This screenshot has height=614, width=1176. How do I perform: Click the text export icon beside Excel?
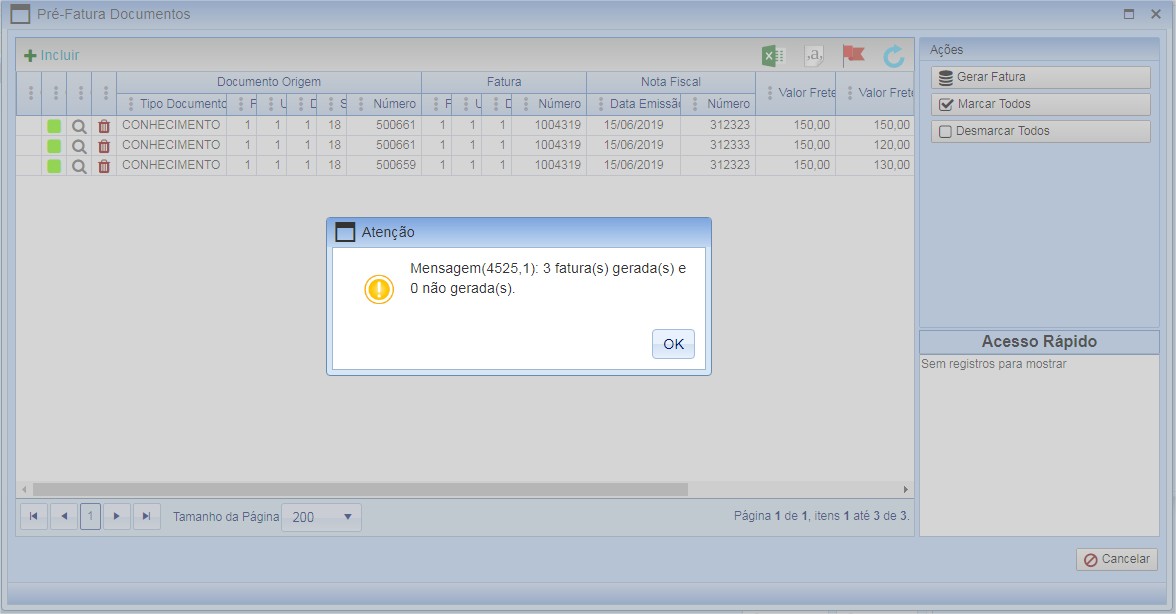814,56
